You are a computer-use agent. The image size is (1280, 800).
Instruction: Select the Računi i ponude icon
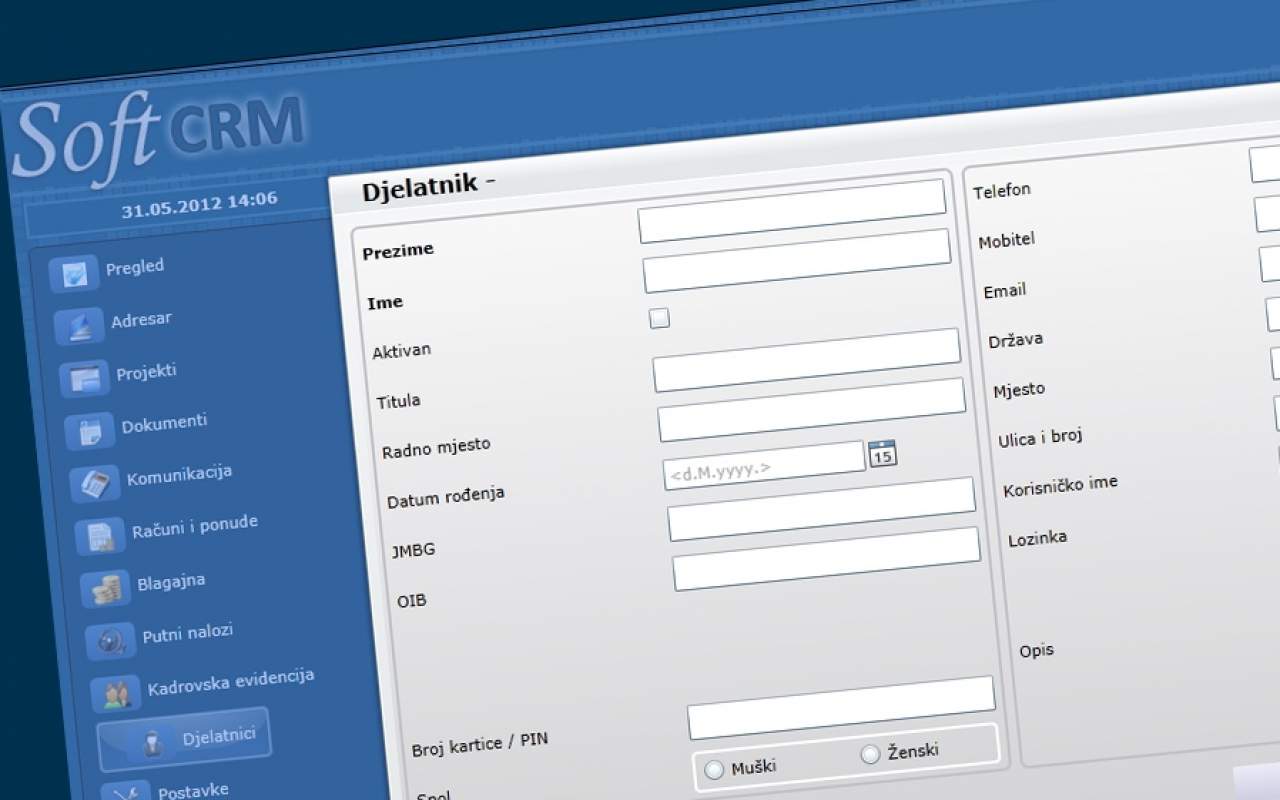100,537
